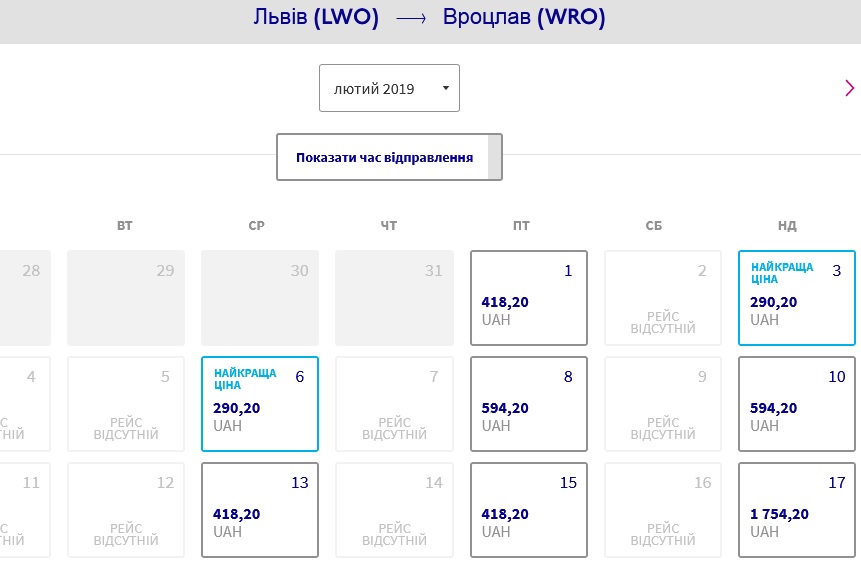Viewport: 861px width, 561px height.
Task: Select February 8 flight for 594,20 UAH
Action: point(529,404)
